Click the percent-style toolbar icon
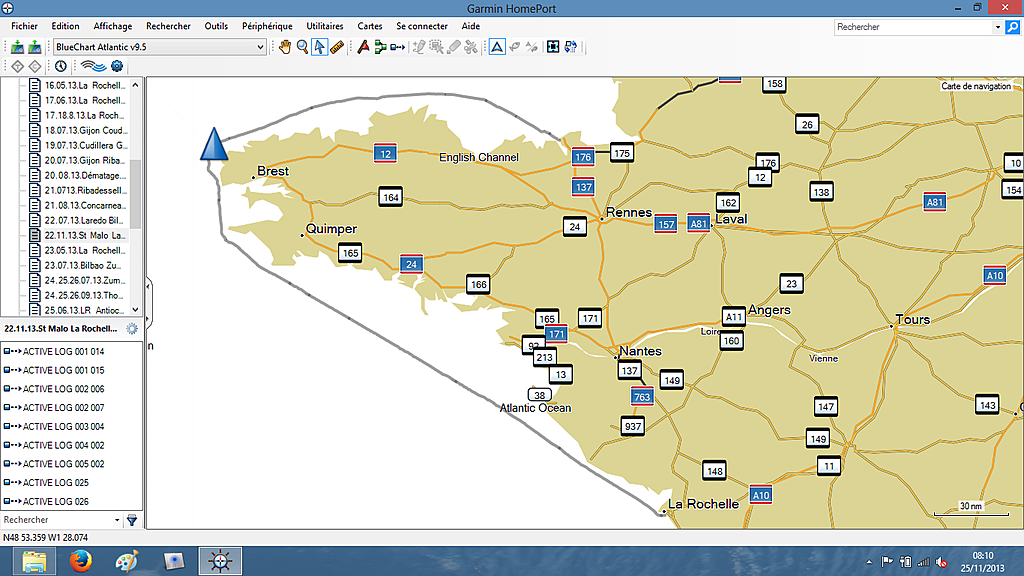 [x=532, y=47]
